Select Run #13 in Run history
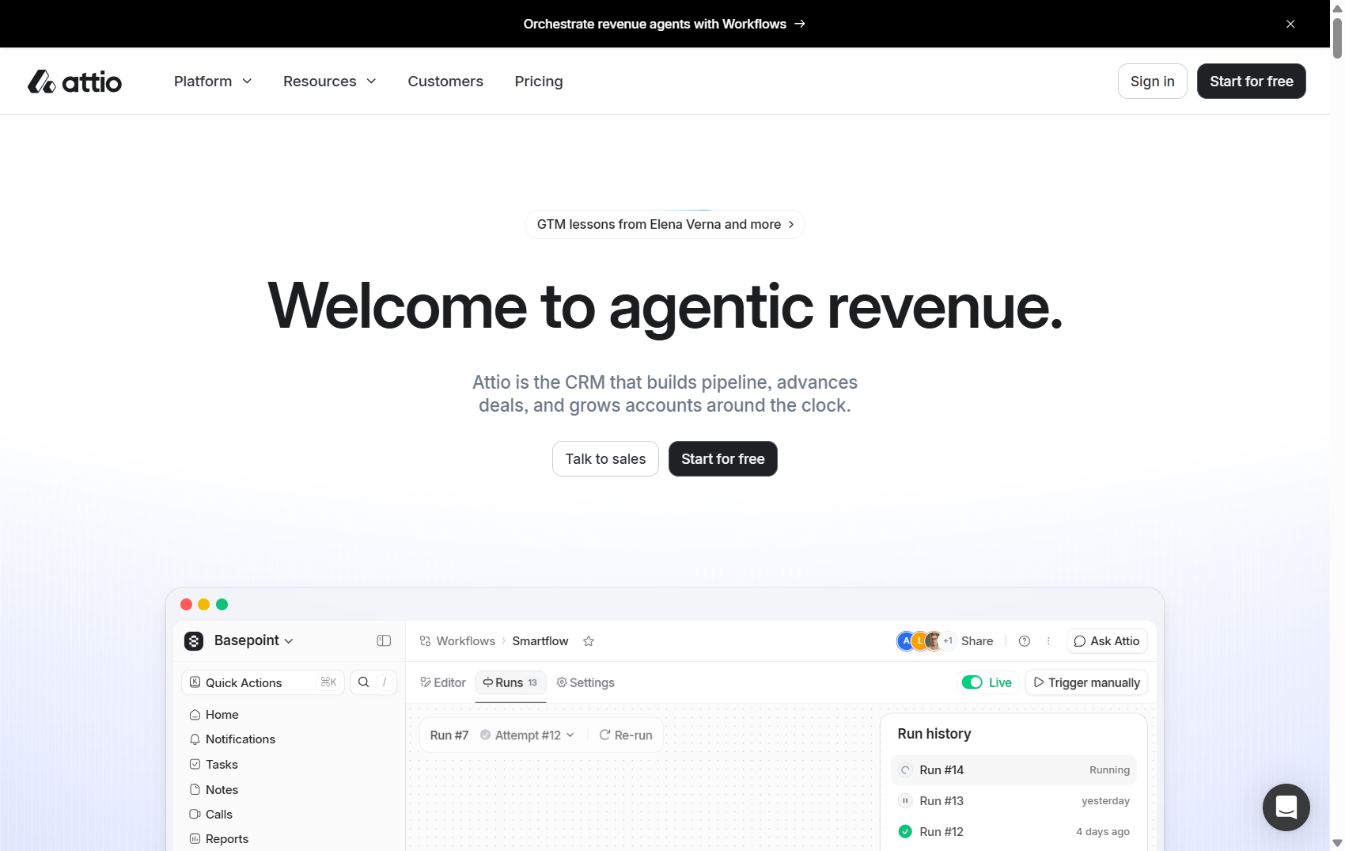This screenshot has height=851, width=1345. click(x=1014, y=801)
